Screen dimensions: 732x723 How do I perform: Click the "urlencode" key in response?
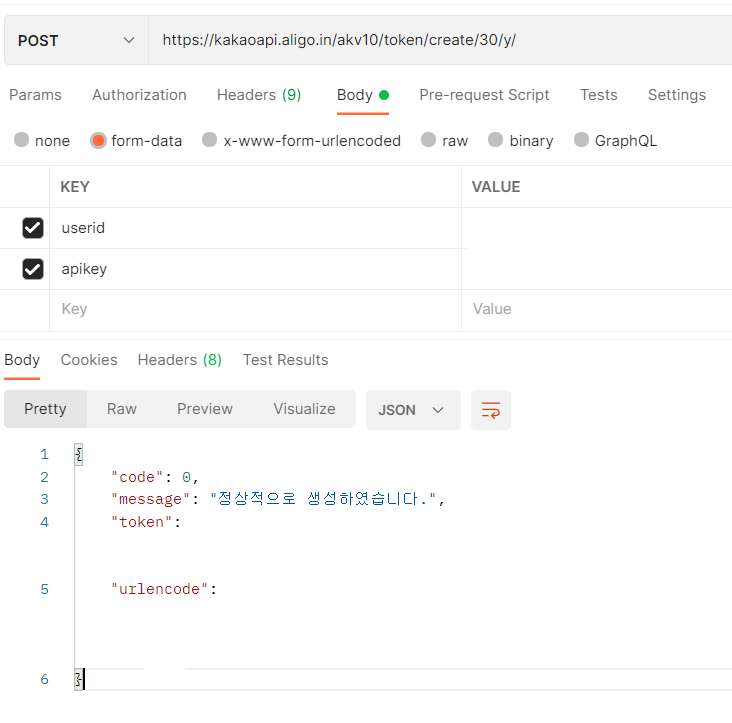click(159, 589)
